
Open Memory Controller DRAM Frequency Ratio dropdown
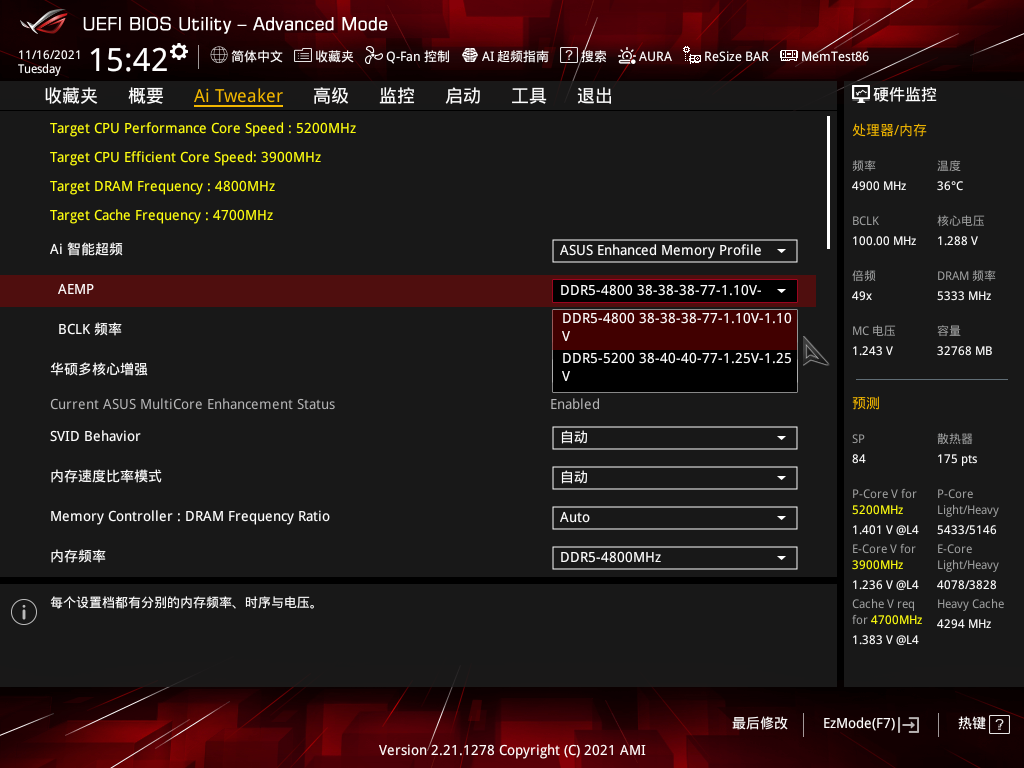675,518
